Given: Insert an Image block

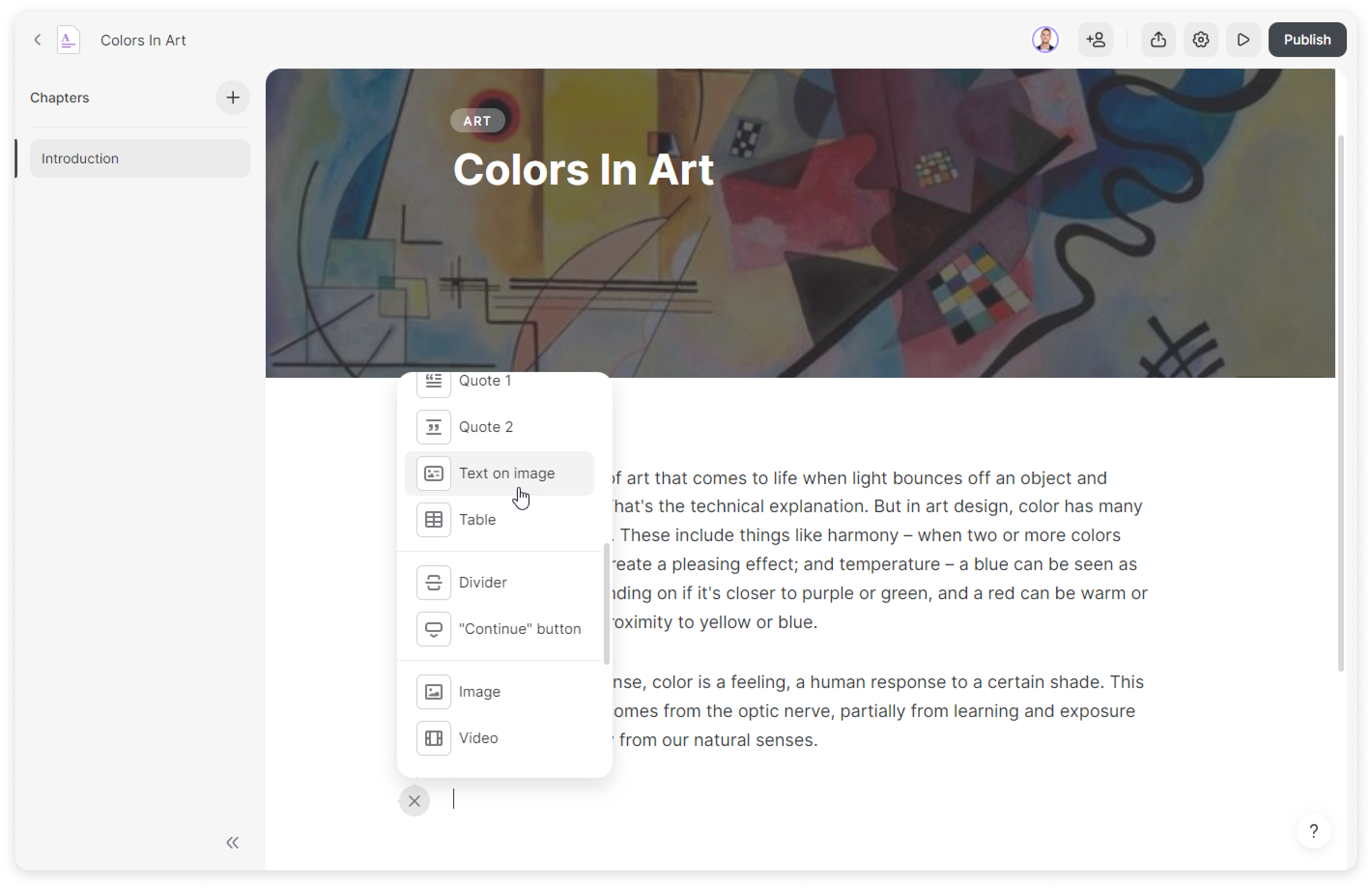Looking at the screenshot, I should [499, 691].
